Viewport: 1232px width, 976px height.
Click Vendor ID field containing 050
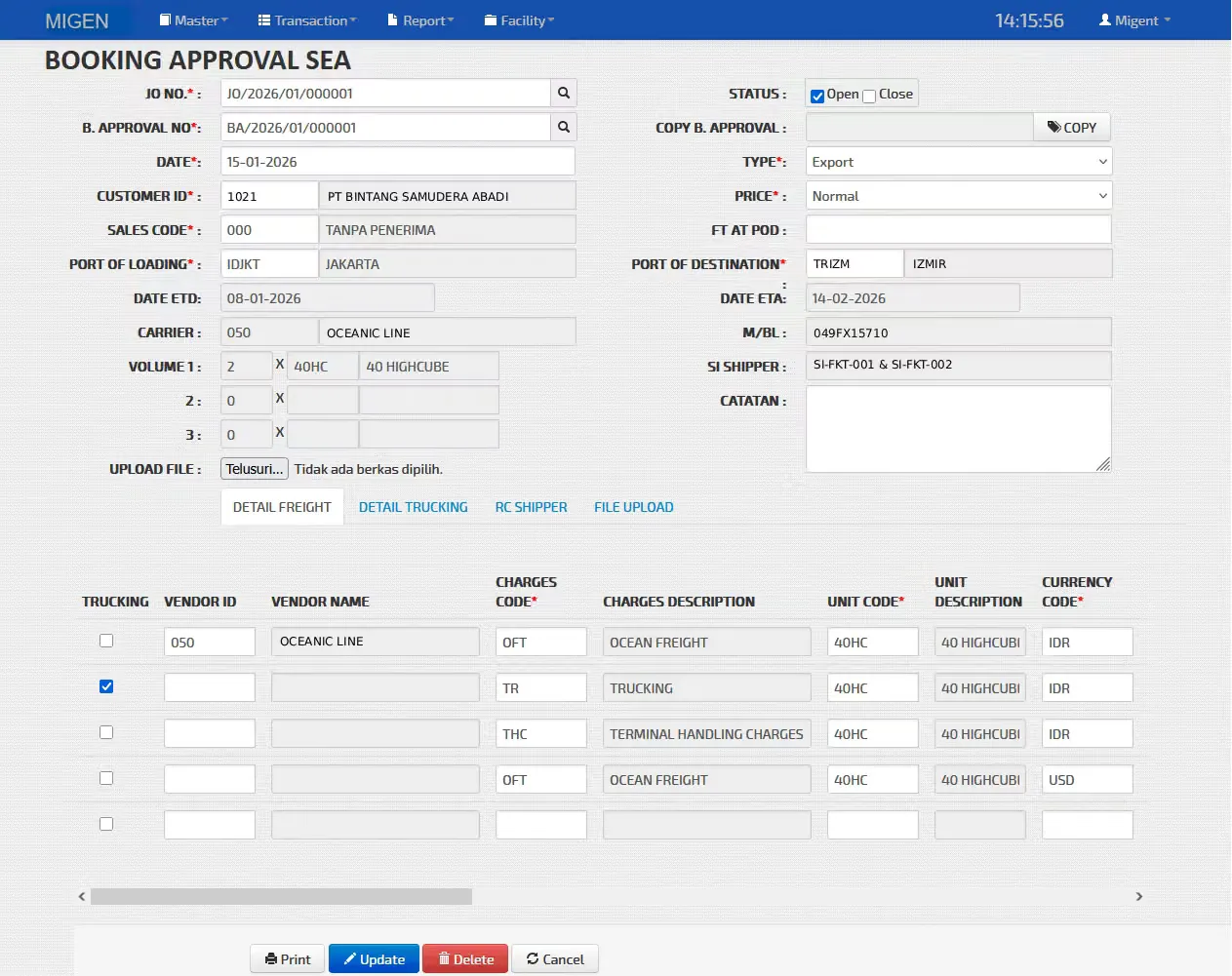pyautogui.click(x=210, y=642)
